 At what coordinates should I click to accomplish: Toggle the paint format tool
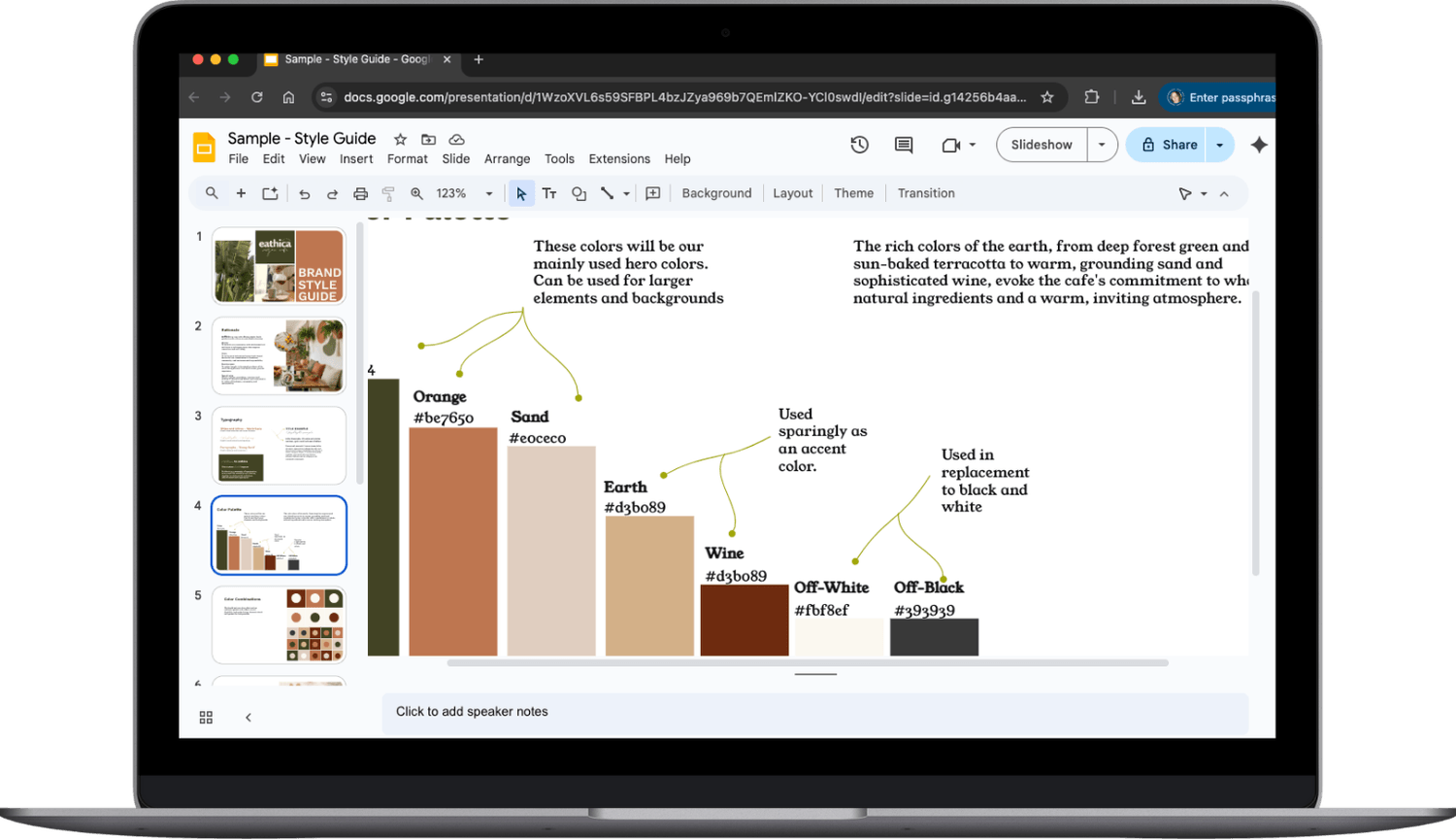click(x=388, y=193)
